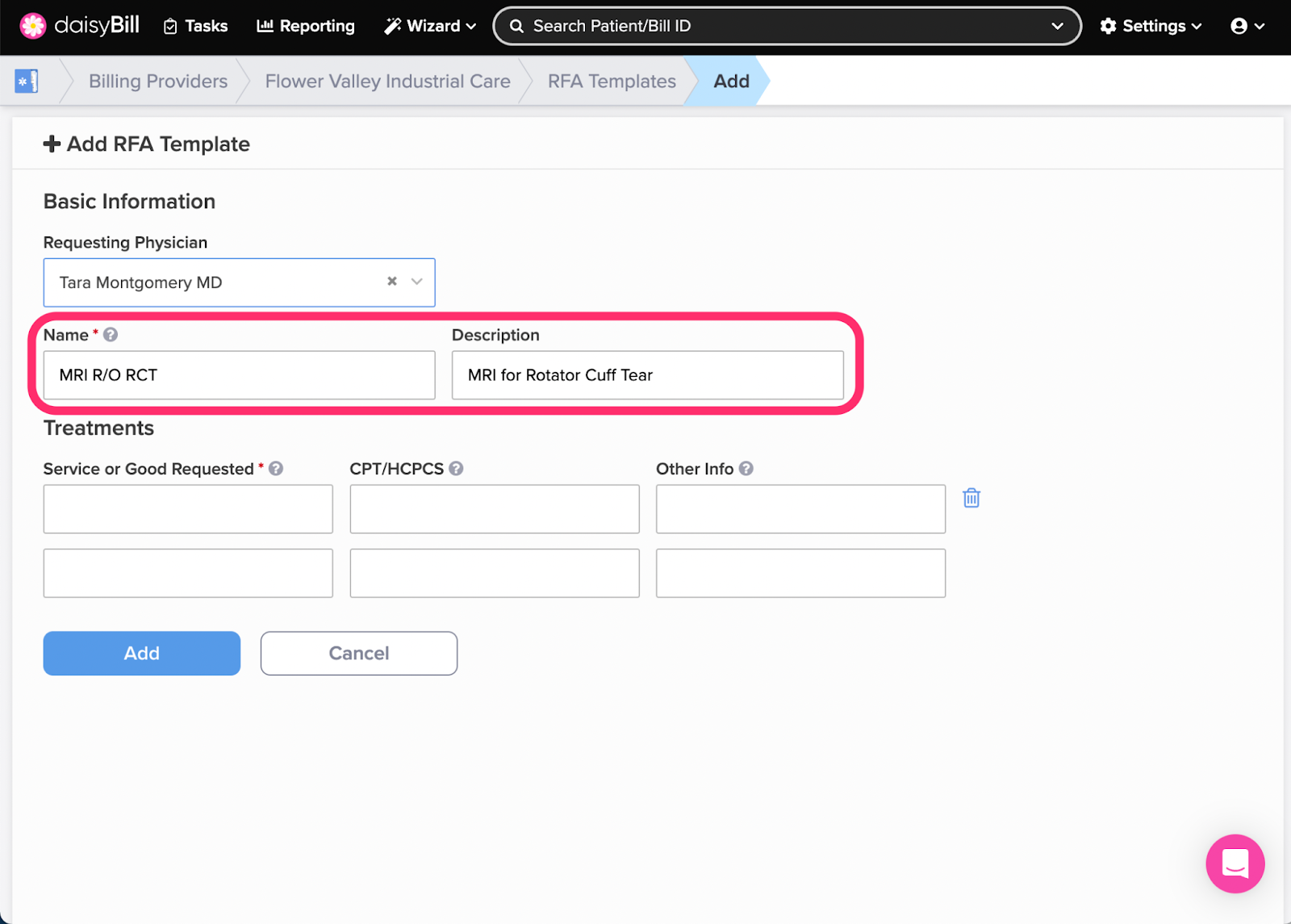Click help icon next to Other Info
The image size is (1291, 924).
746,469
